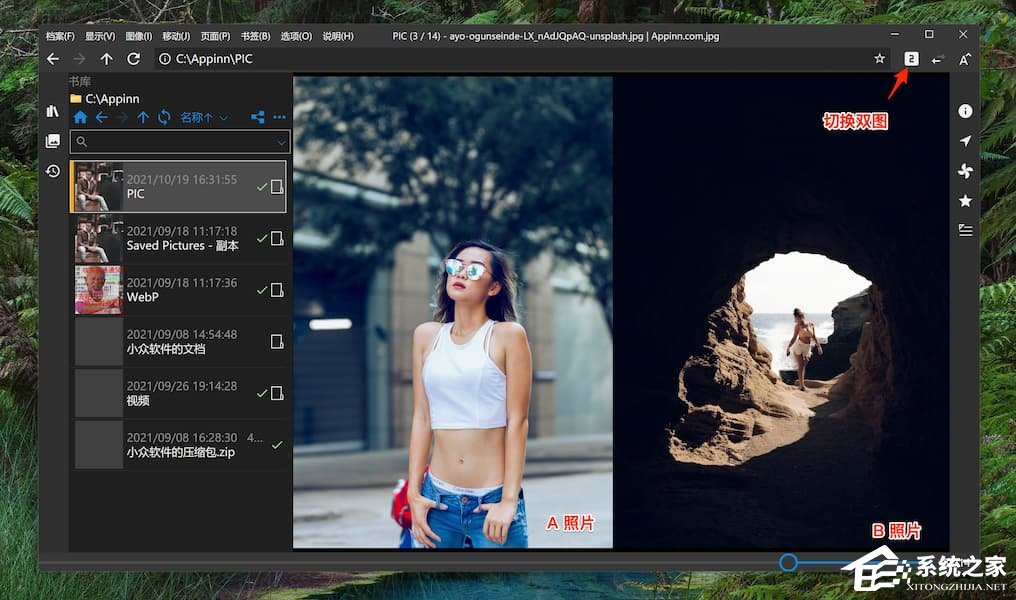Click the right photo of the cave

[x=781, y=312]
